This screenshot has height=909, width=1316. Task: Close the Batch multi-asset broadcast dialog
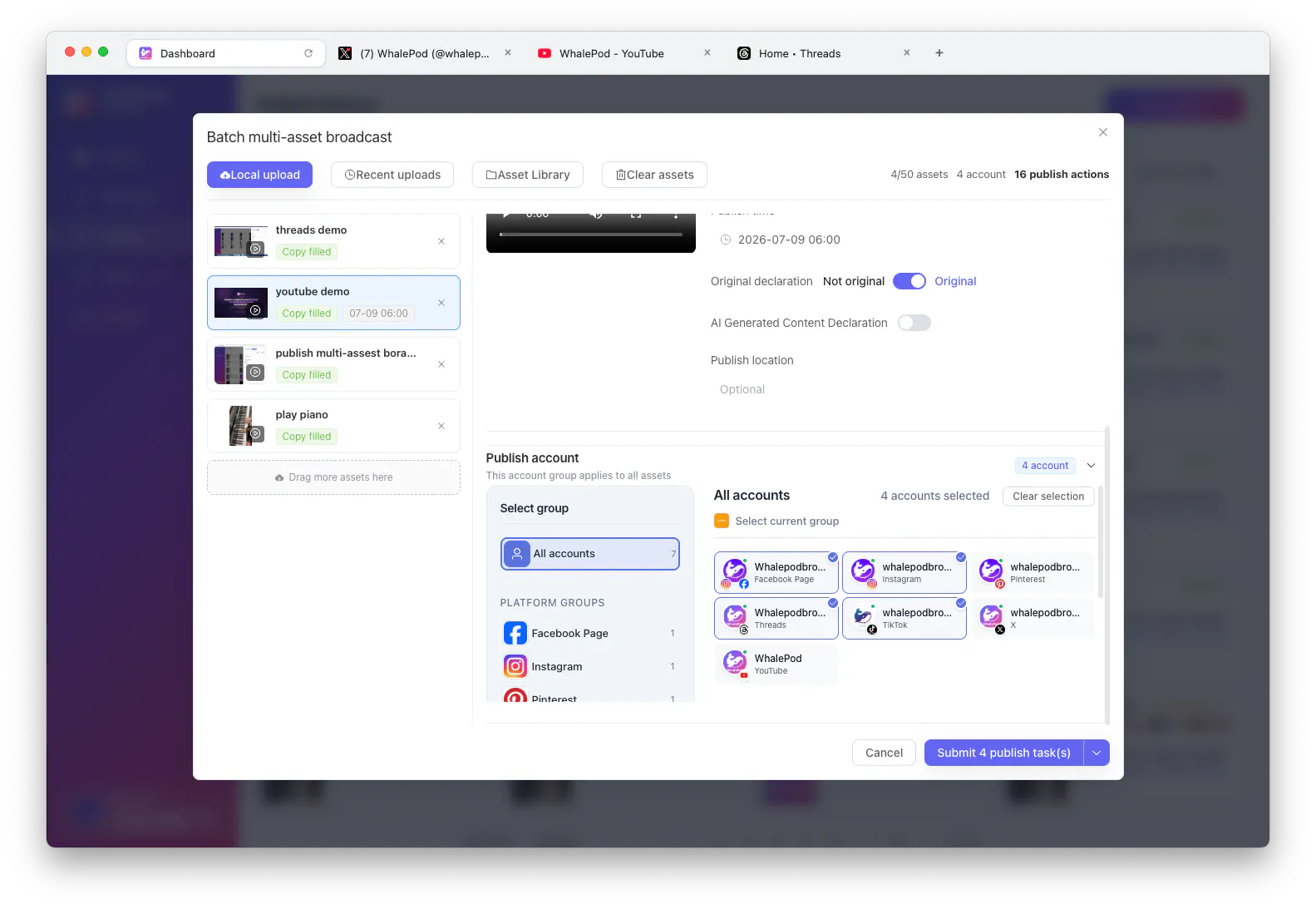point(1103,132)
